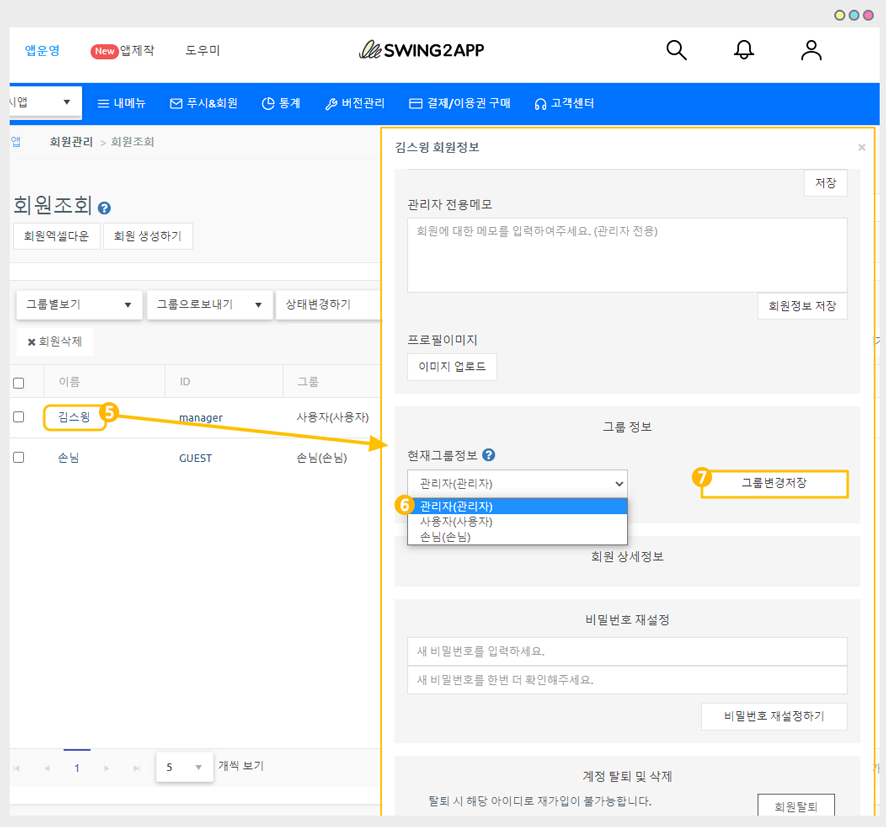This screenshot has width=886, height=827.
Task: Click the 회원엑셀다운 button
Action: pyautogui.click(x=57, y=236)
